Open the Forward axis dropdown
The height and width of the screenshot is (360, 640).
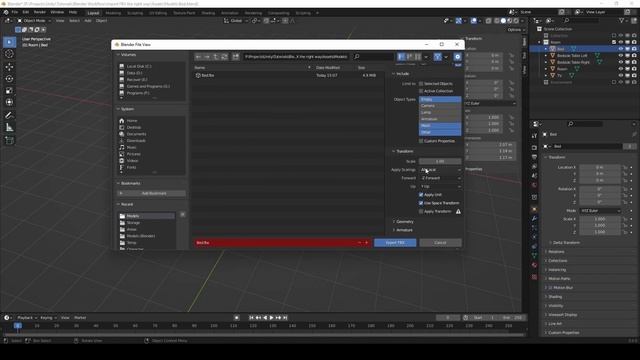tap(440, 178)
